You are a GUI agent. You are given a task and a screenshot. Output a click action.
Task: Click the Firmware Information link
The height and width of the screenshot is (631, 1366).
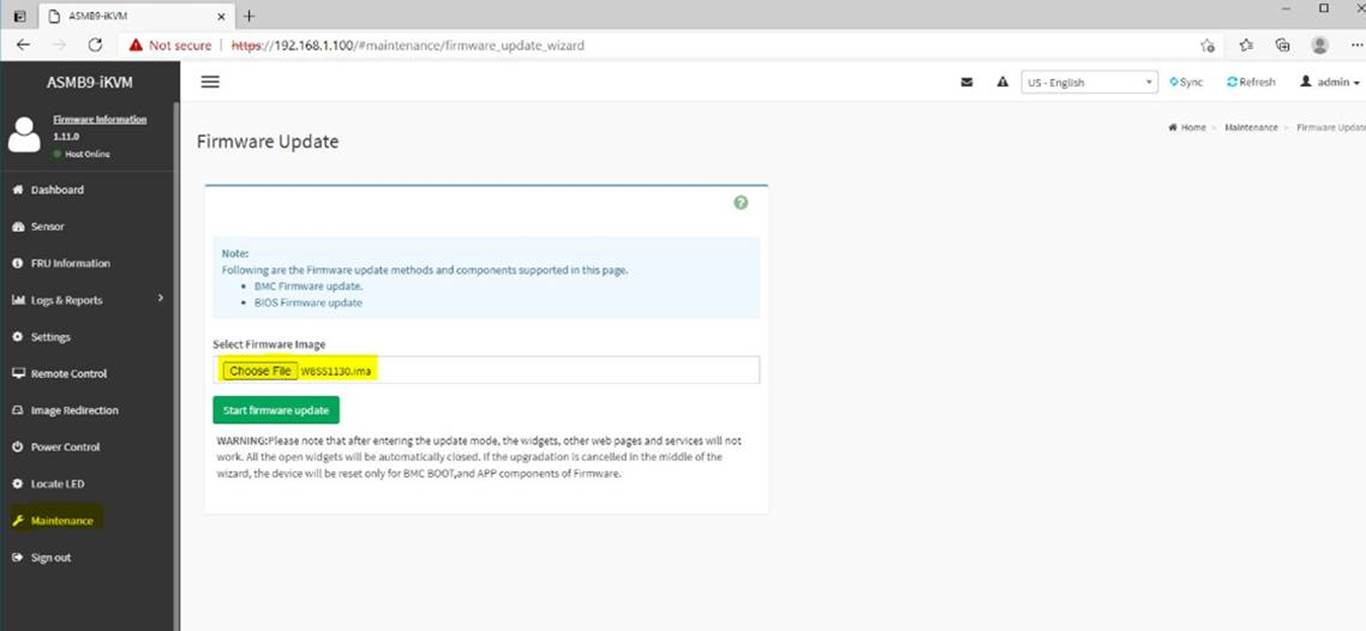99,119
